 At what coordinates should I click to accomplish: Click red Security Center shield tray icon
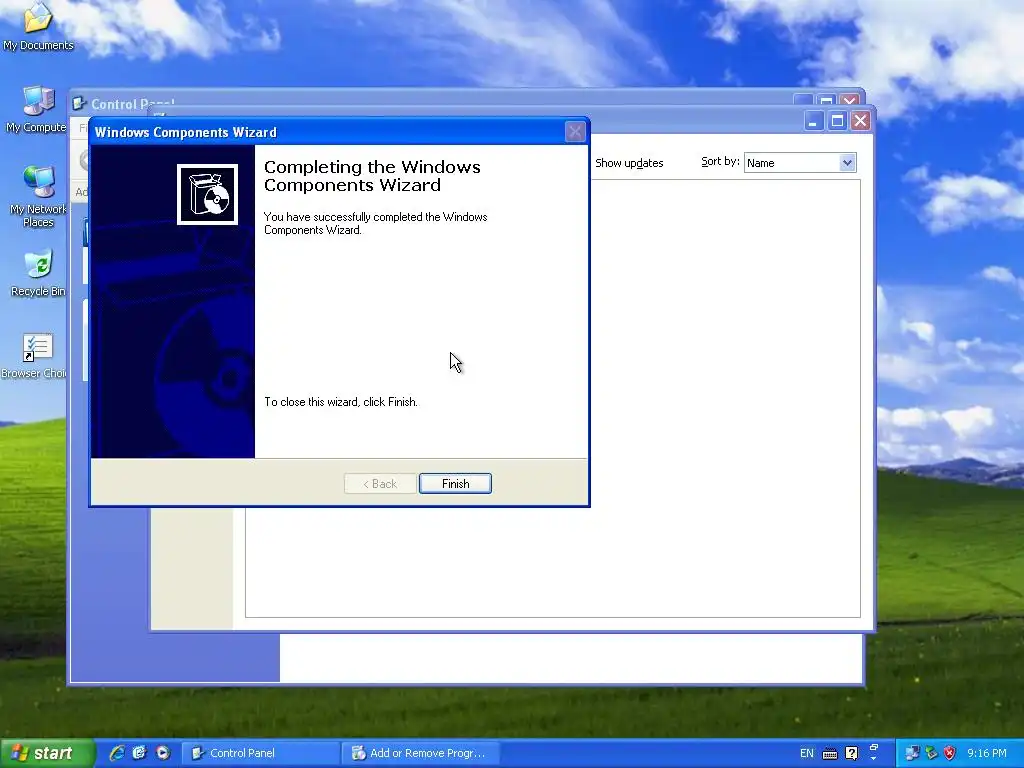click(x=950, y=754)
